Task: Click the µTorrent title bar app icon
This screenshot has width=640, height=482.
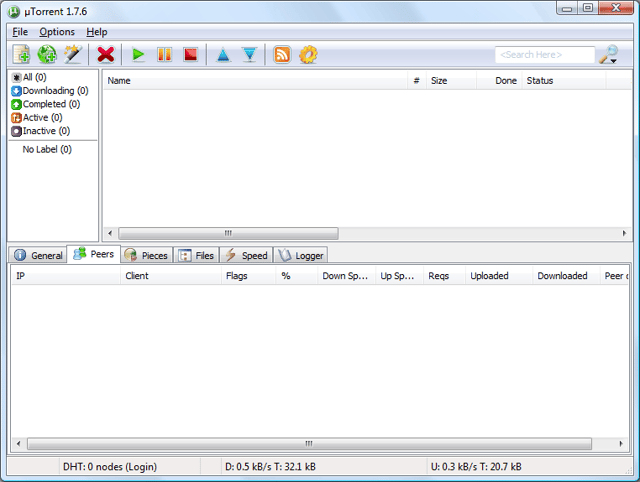Action: click(x=13, y=11)
